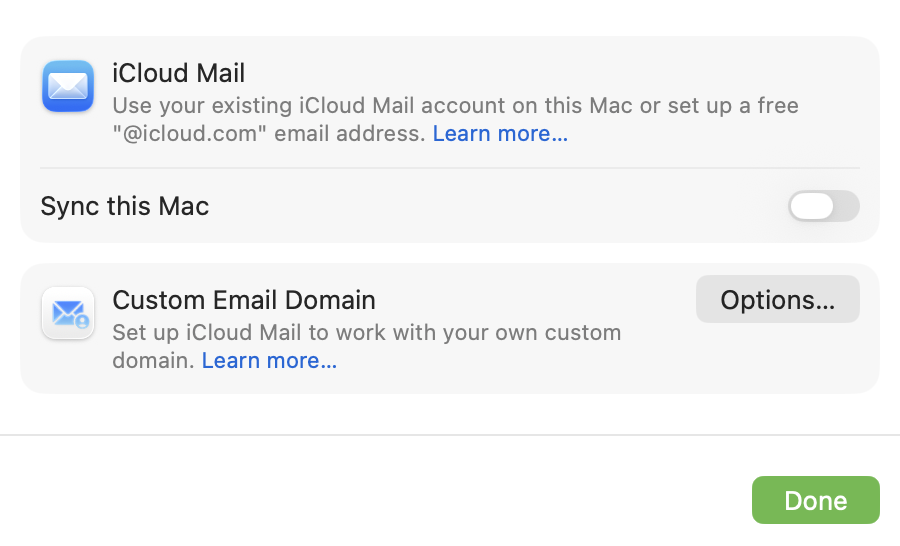Image resolution: width=900 pixels, height=546 pixels.
Task: Select the Custom Email Domain title
Action: (x=243, y=300)
